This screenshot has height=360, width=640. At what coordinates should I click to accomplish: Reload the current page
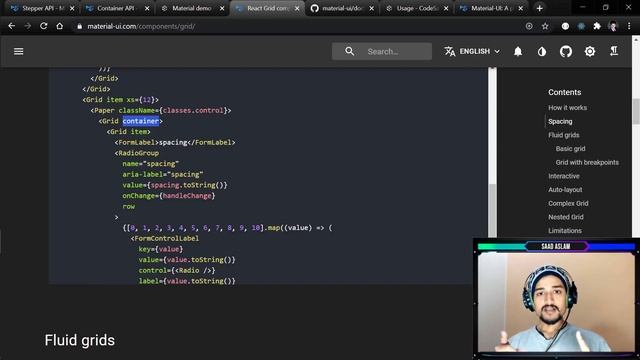click(x=43, y=26)
